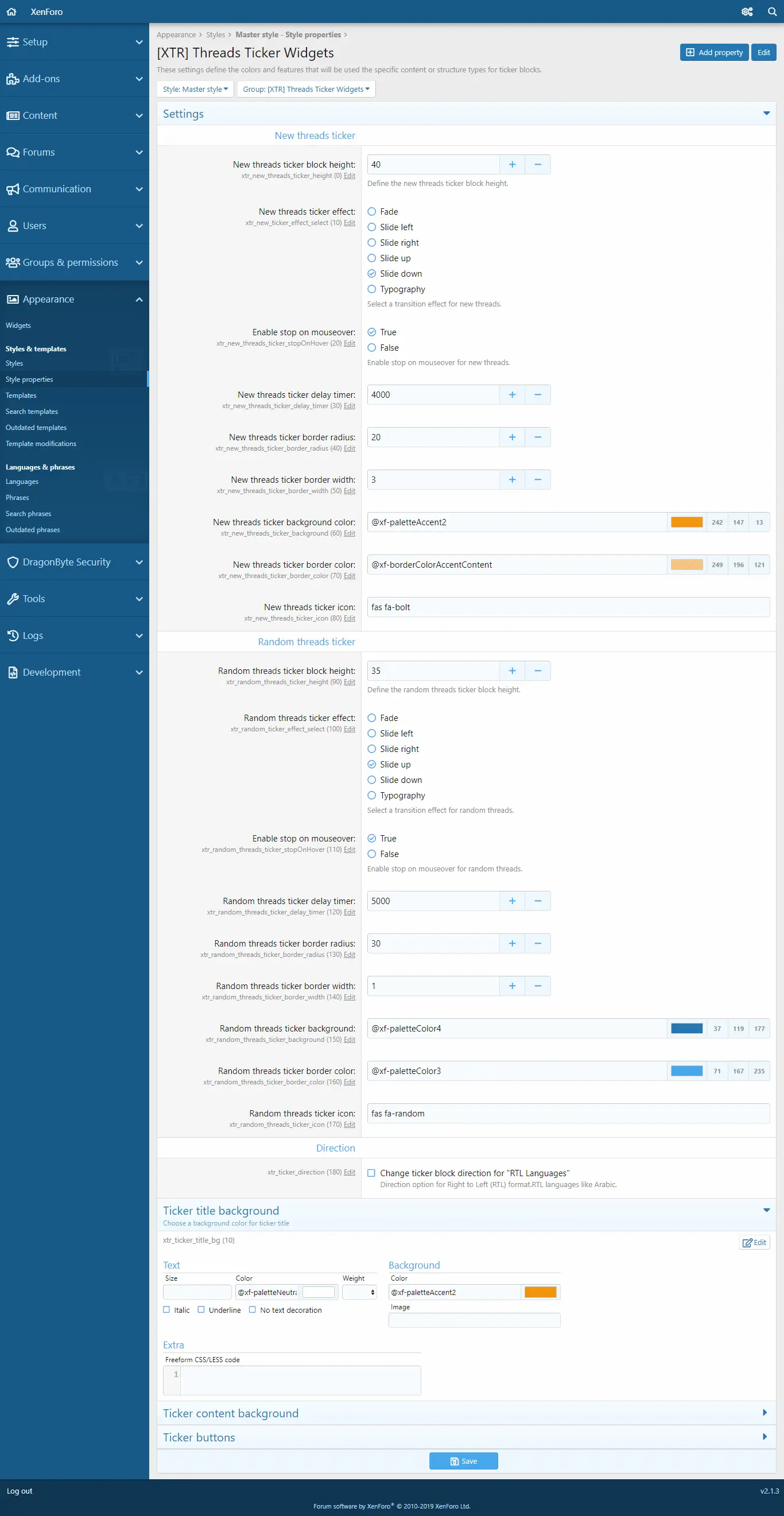Viewport: 784px width, 1516px height.
Task: Go to Widgets in the sidebar
Action: point(18,325)
